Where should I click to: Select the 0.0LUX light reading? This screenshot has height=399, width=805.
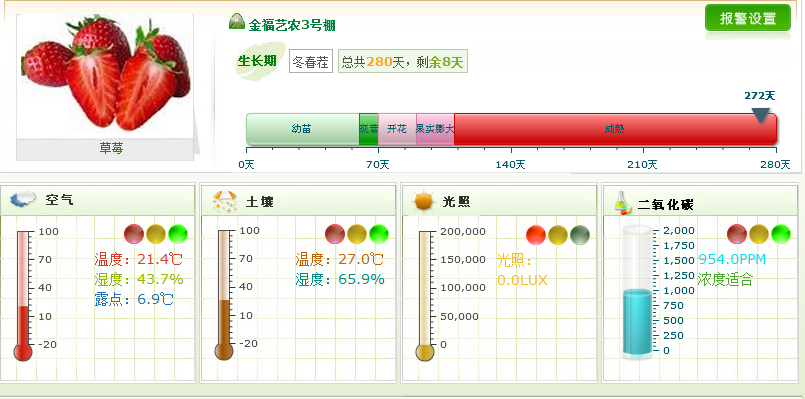[522, 280]
